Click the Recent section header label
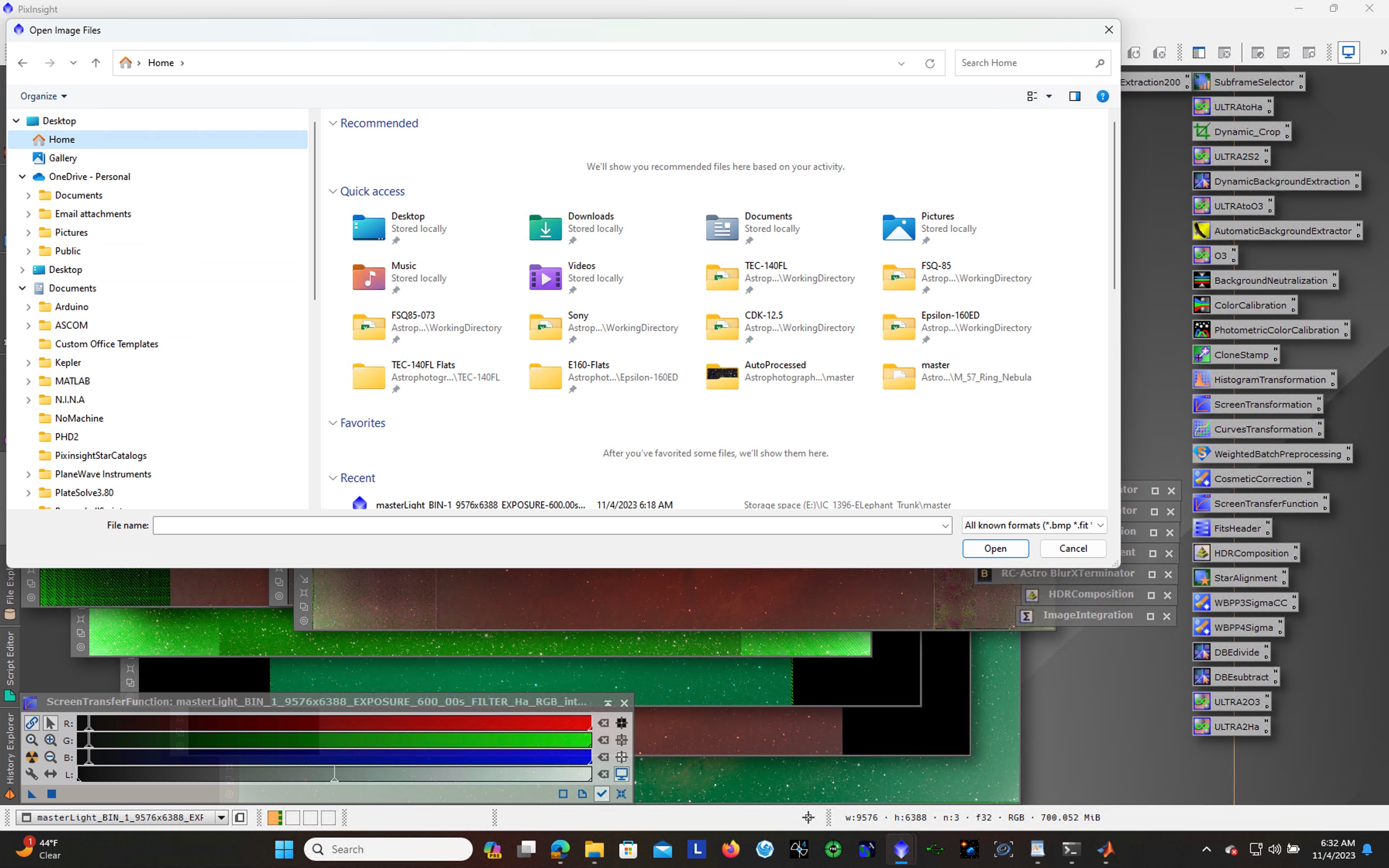Screen dimensions: 1389x868 358,477
